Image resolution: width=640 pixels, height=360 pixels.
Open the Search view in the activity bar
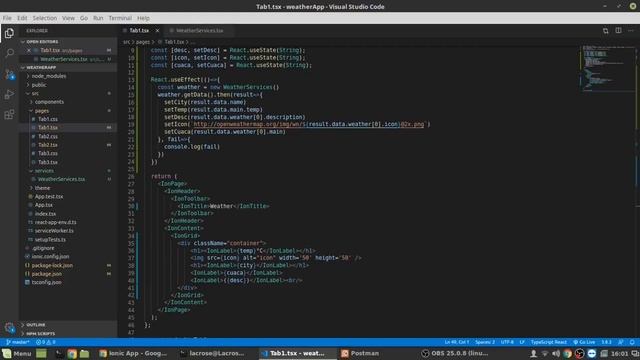click(x=9, y=53)
